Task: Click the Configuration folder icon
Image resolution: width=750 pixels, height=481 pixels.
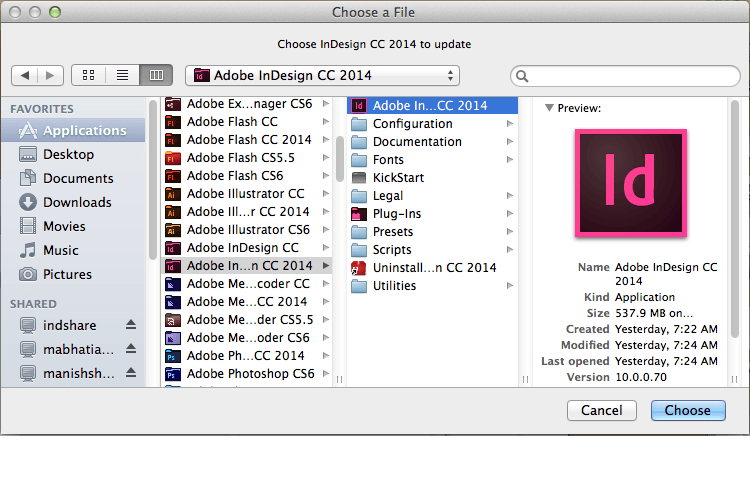Action: (x=359, y=124)
